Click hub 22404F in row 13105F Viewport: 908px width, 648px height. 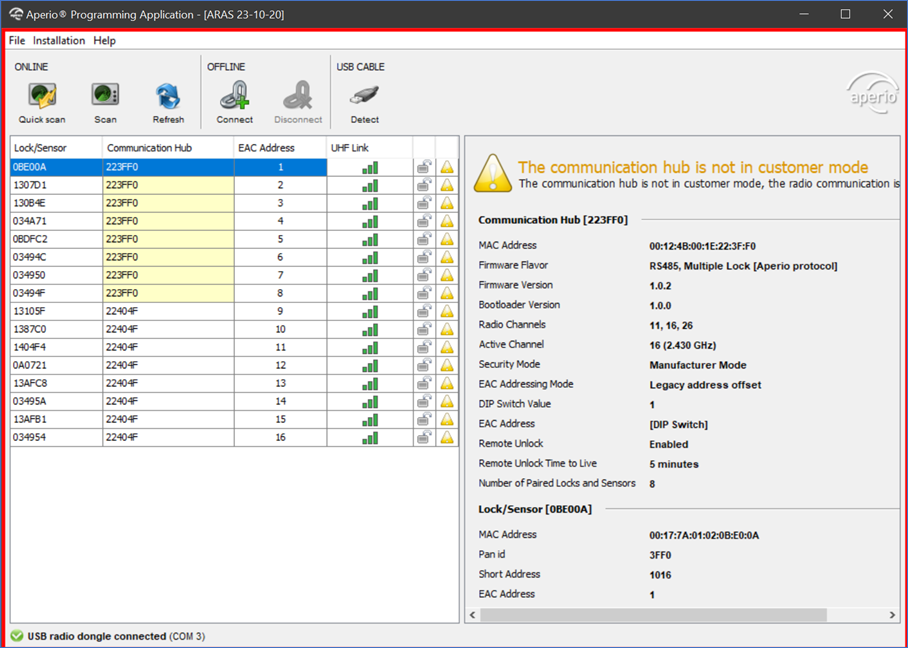pos(169,311)
